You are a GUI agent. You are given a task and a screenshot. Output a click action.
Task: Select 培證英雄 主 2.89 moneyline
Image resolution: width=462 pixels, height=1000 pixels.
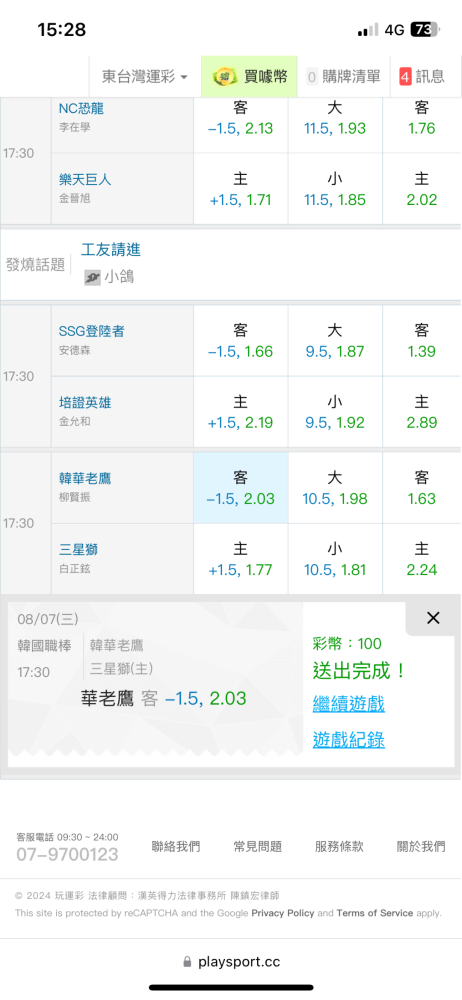click(x=421, y=413)
